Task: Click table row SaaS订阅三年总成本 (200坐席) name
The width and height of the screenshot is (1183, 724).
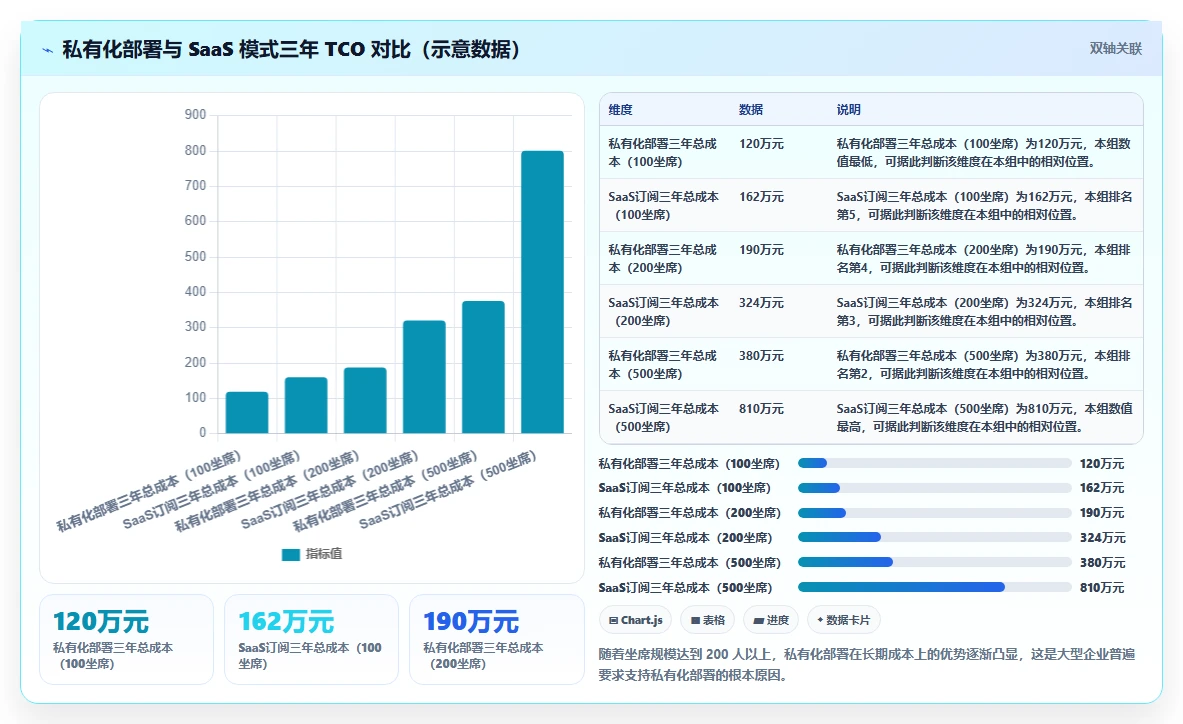Action: pos(663,311)
